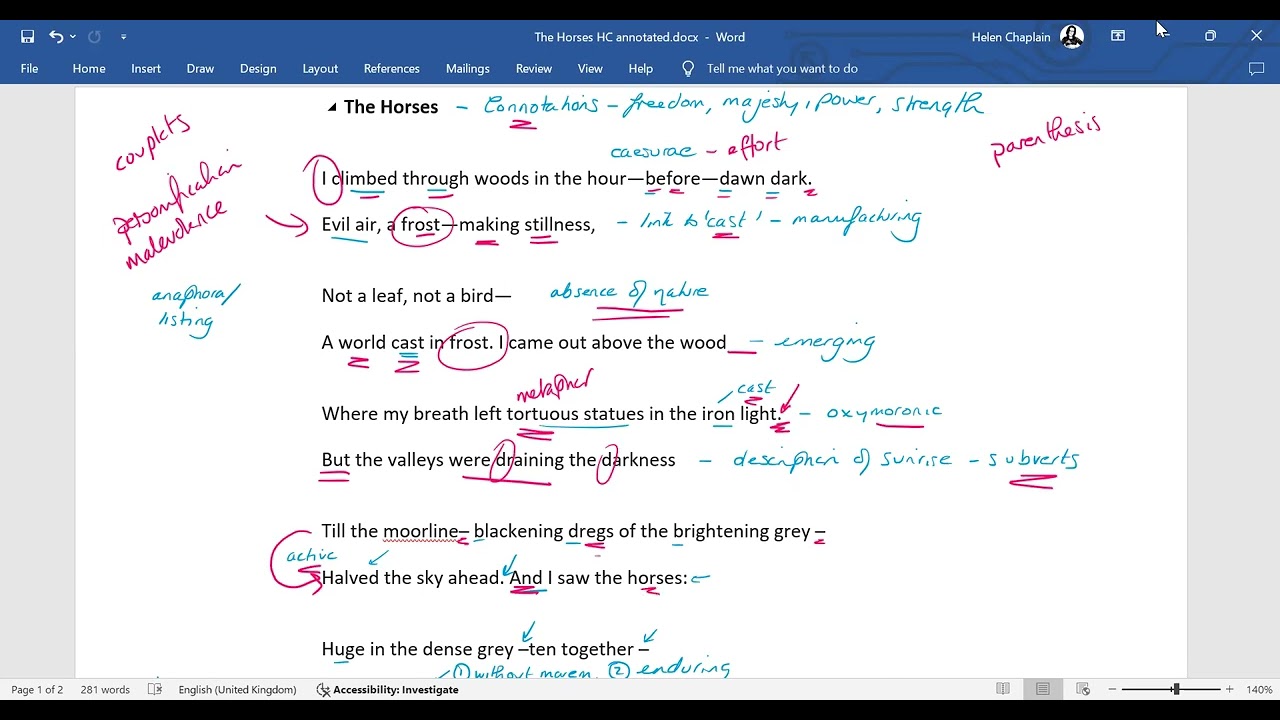The image size is (1280, 720).
Task: Click the Save icon in the title bar
Action: [28, 37]
